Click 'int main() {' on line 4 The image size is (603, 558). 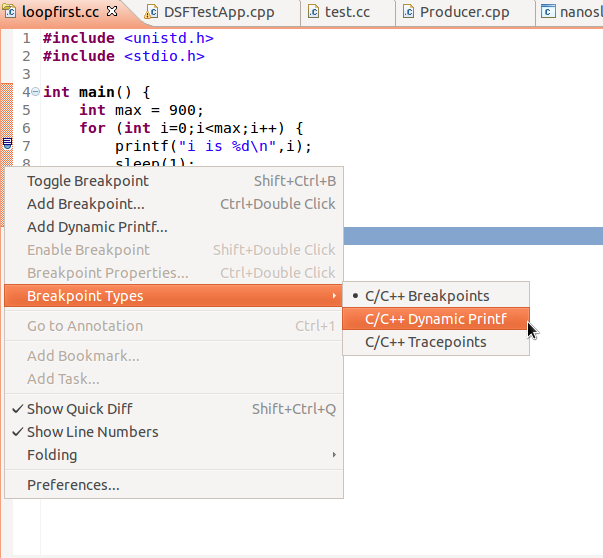[x=97, y=92]
